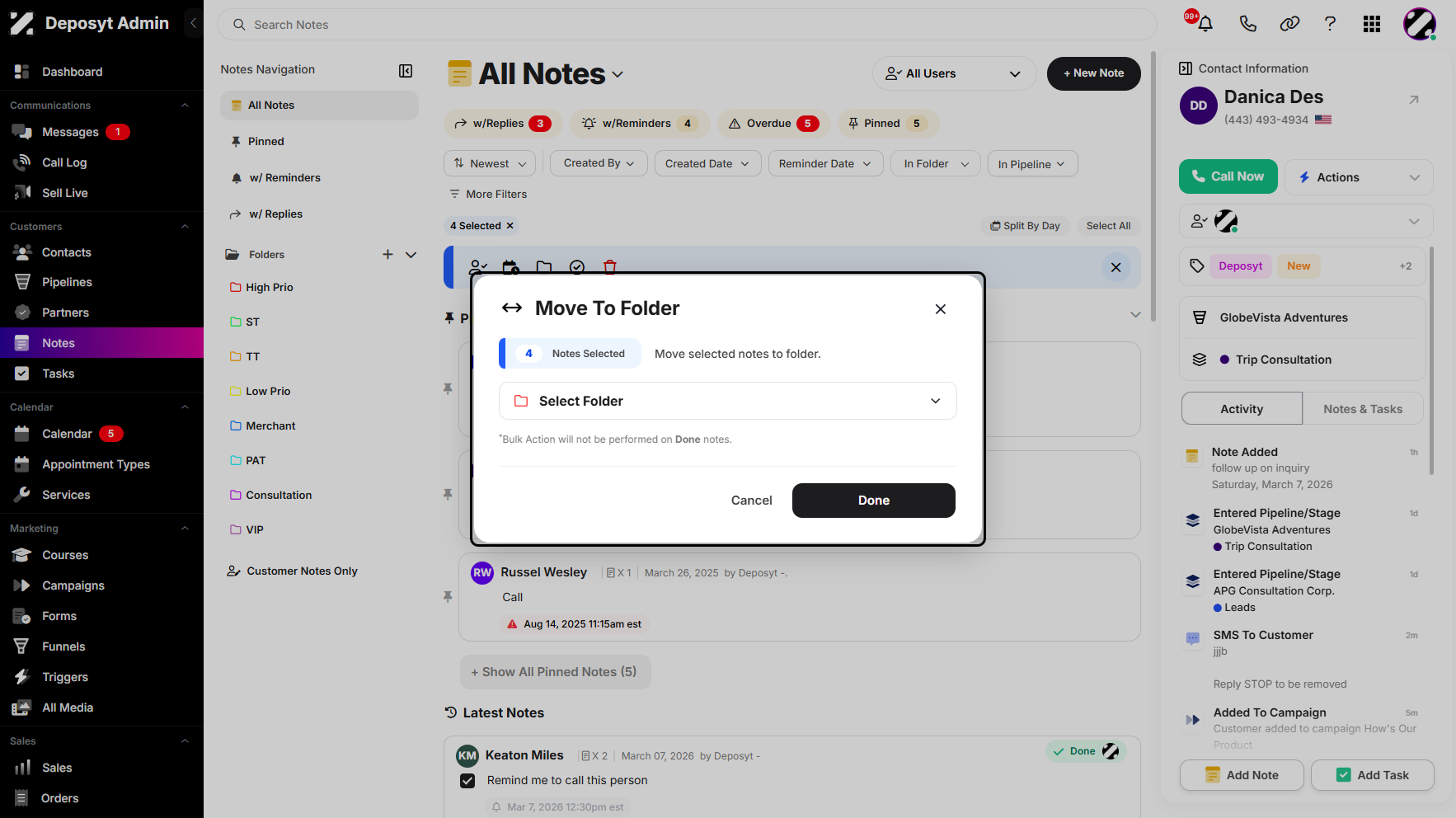Open the All Users dropdown
This screenshot has height=818, width=1456.
click(954, 73)
